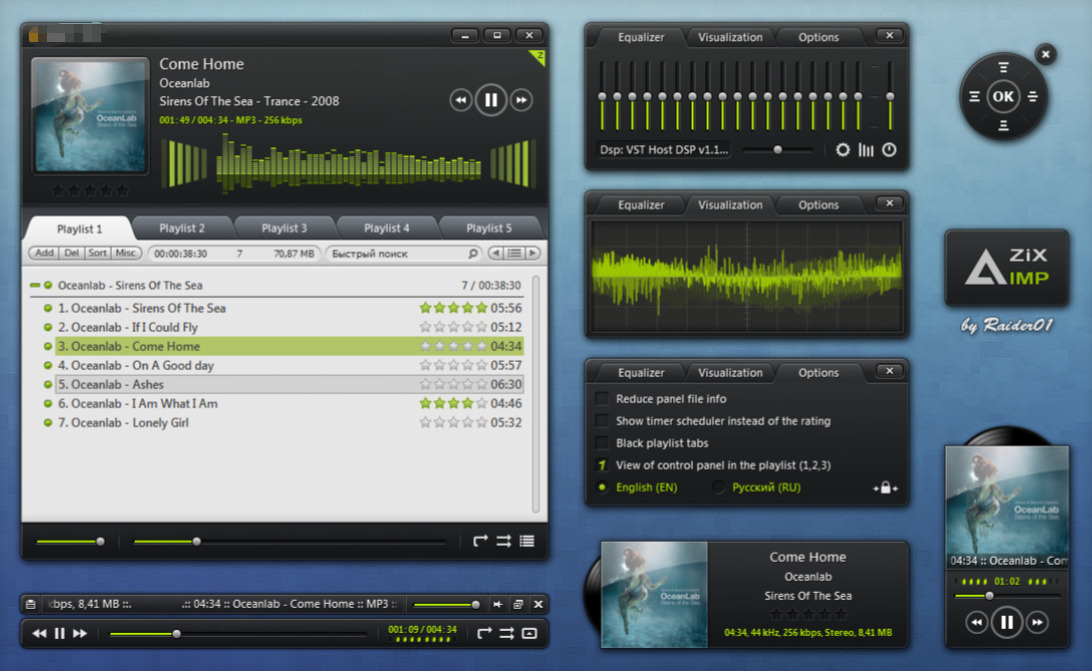Click equalizer presets bars icon
Screen dimensions: 1092x671
(x=866, y=150)
